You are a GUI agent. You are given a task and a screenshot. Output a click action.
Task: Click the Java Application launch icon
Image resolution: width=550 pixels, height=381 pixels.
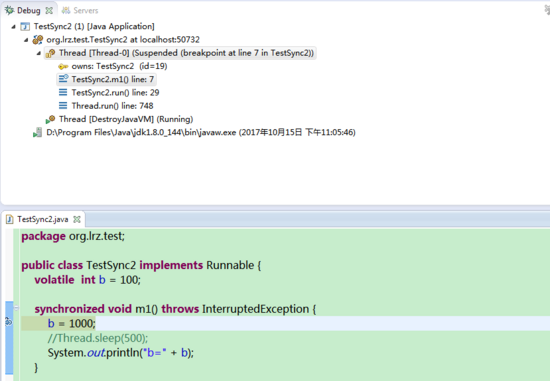coord(25,26)
